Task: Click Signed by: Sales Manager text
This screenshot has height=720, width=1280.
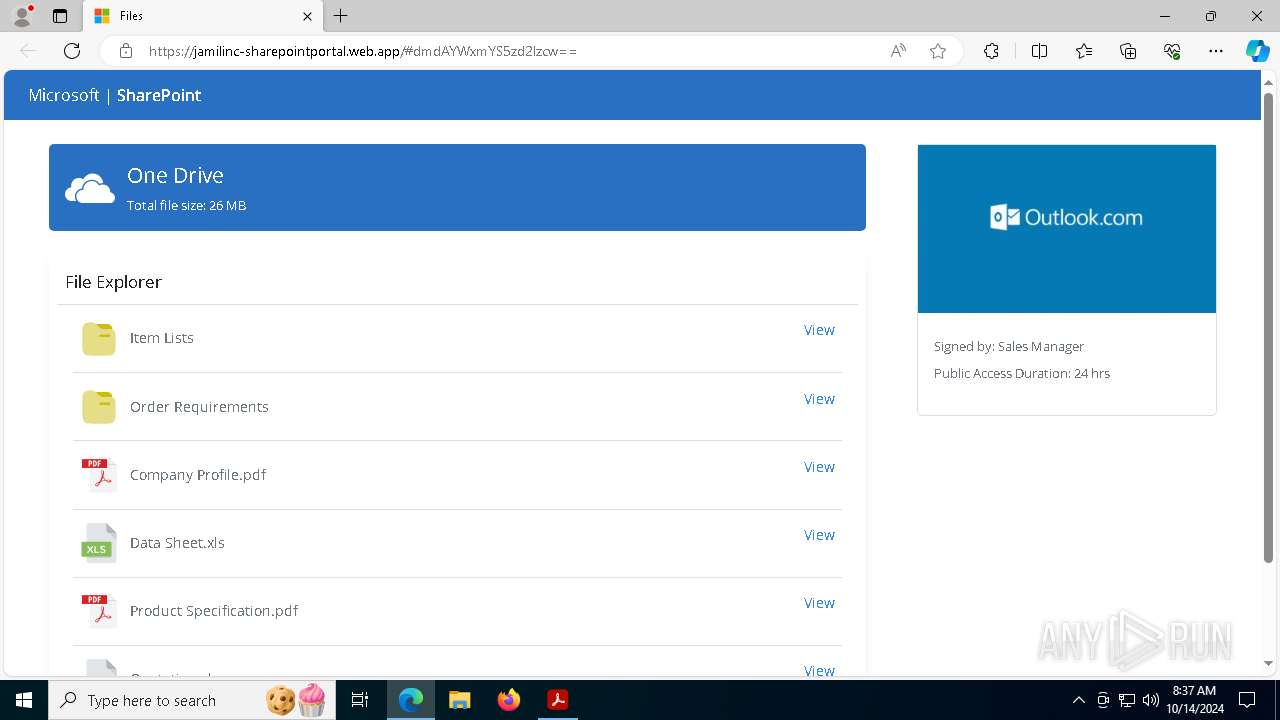Action: tap(1009, 346)
